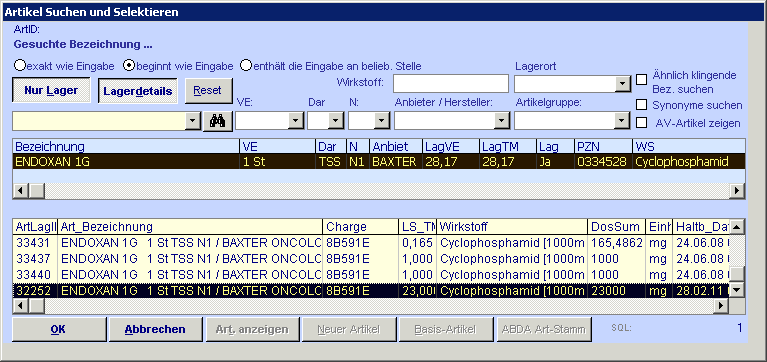767x362 pixels.
Task: Open the Lagerort dropdown
Action: [622, 84]
